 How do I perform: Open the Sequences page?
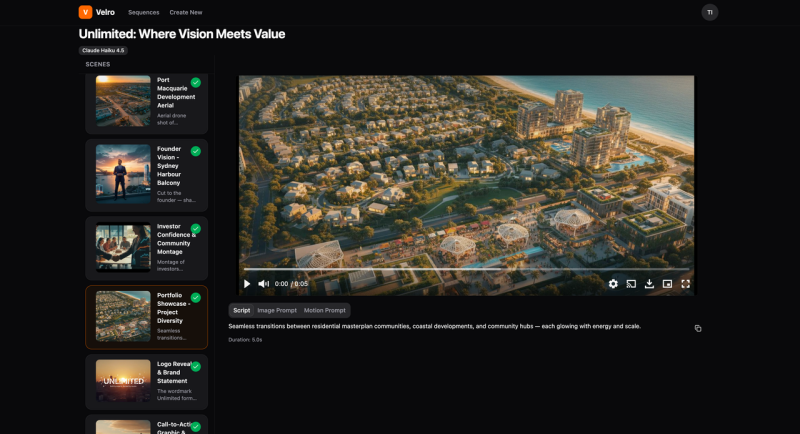point(143,12)
